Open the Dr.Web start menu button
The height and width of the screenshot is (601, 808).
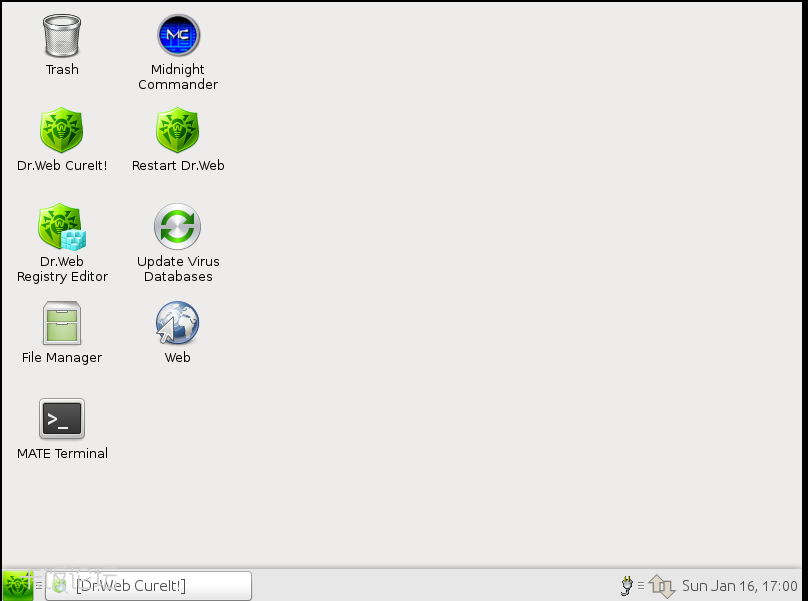click(x=17, y=585)
